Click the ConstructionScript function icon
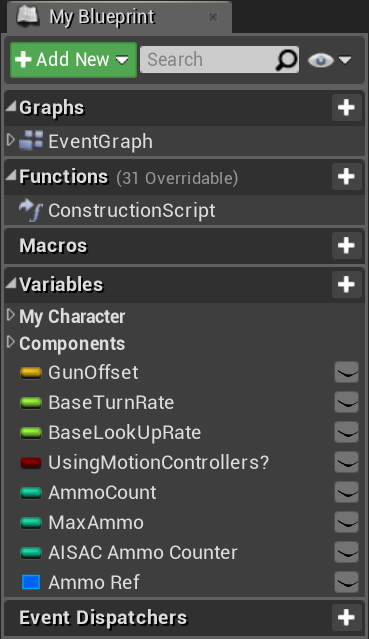 click(31, 210)
